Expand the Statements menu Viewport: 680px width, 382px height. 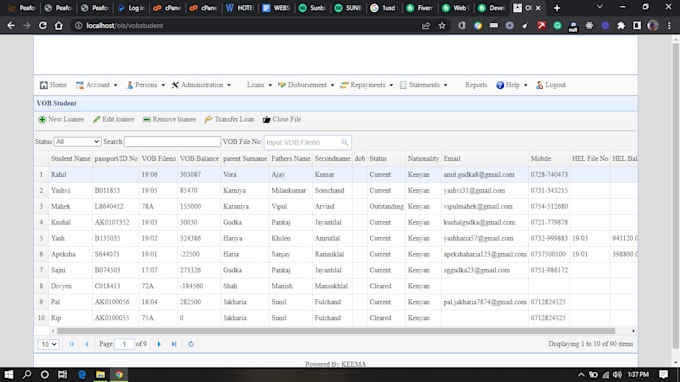tap(423, 85)
